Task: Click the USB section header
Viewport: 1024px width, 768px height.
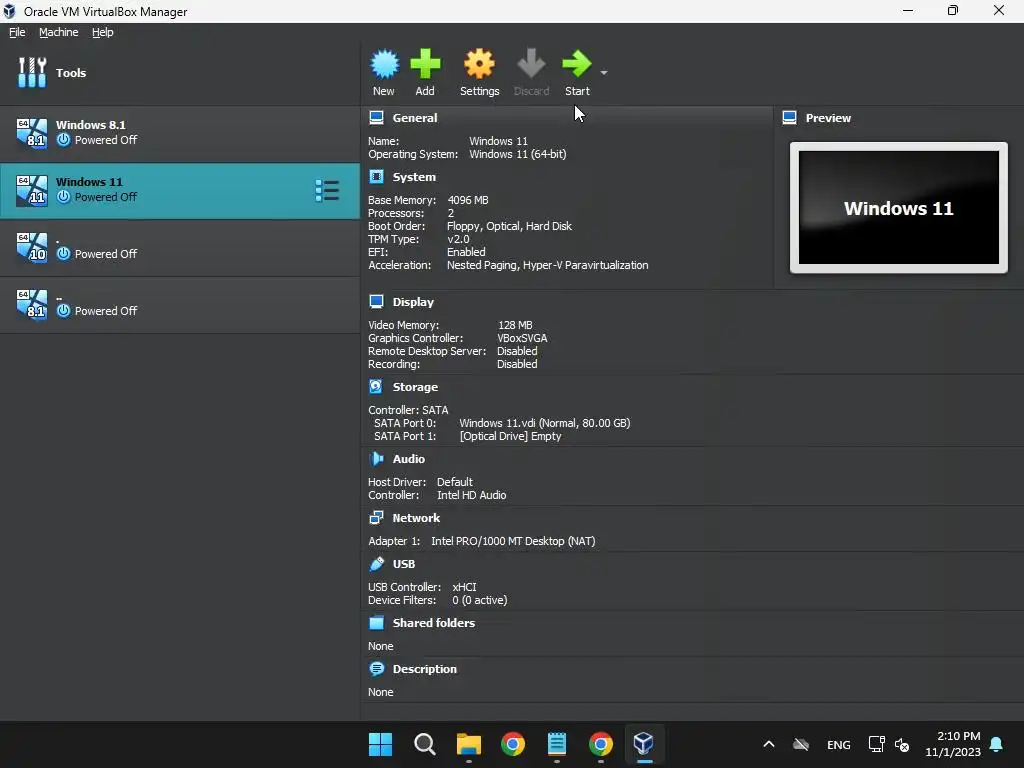Action: [x=404, y=564]
